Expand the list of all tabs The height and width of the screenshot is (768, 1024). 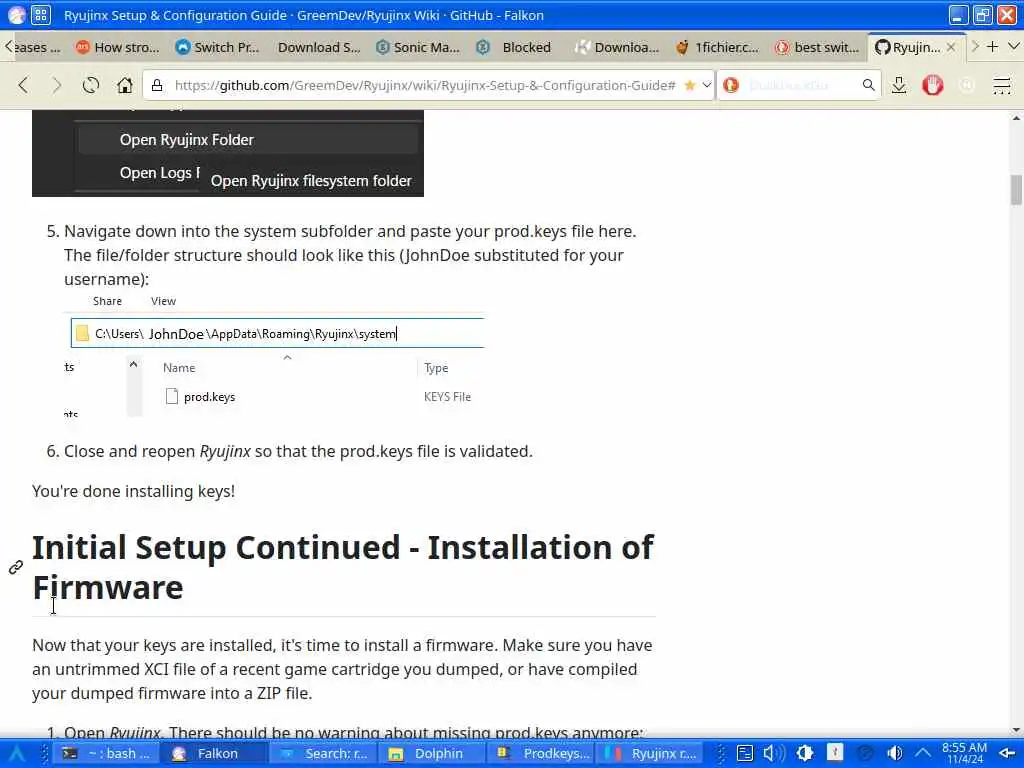[x=1014, y=46]
